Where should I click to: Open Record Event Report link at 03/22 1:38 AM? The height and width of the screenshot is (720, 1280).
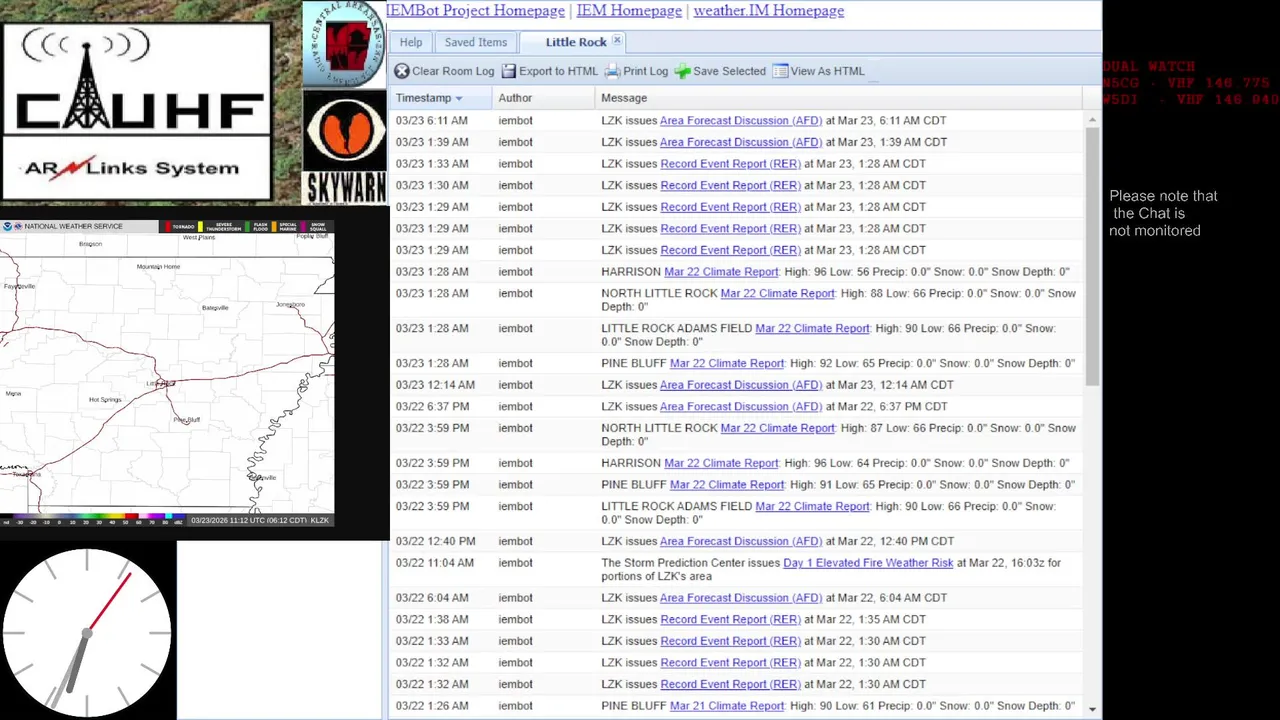tap(730, 619)
